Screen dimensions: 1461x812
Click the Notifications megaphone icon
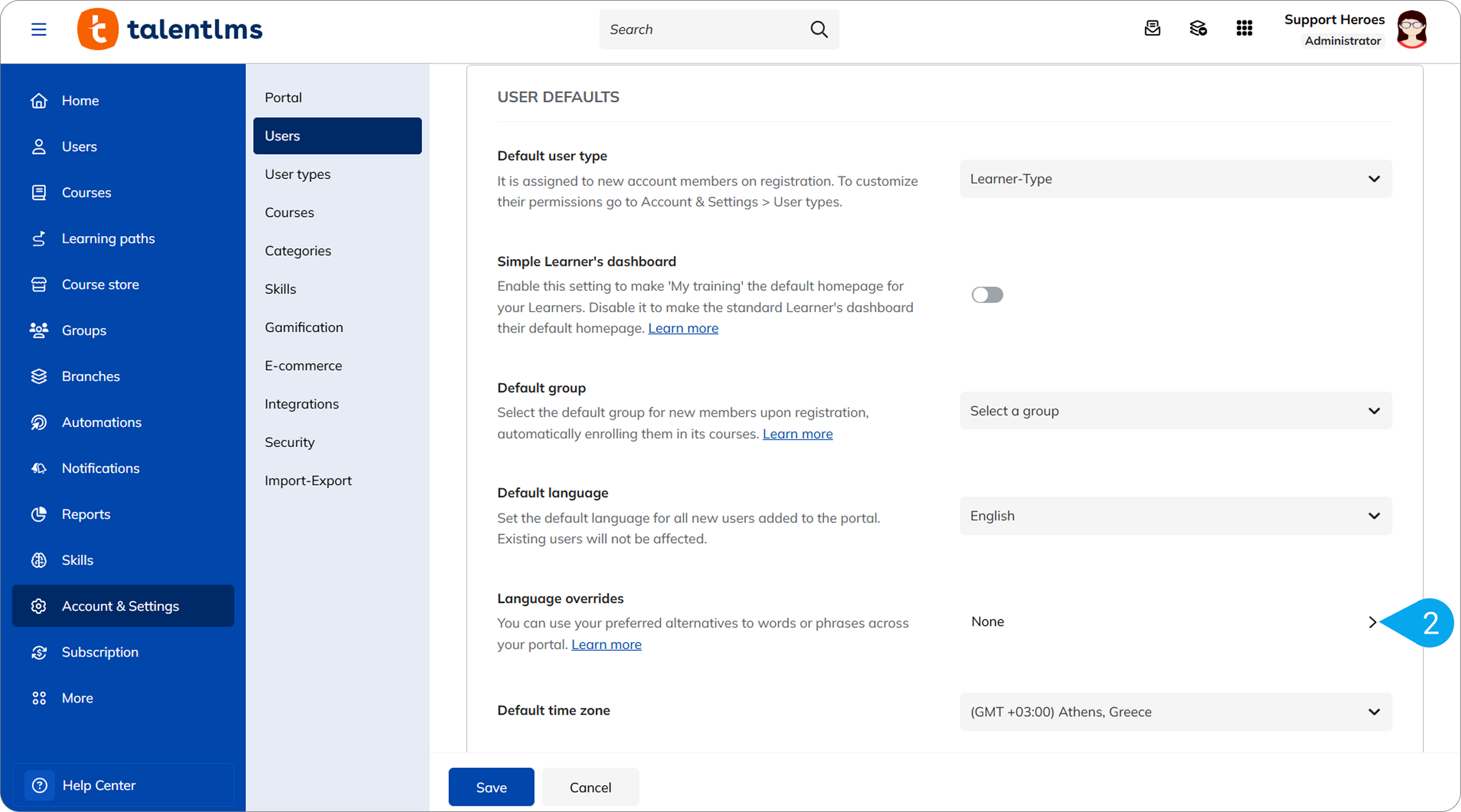39,469
